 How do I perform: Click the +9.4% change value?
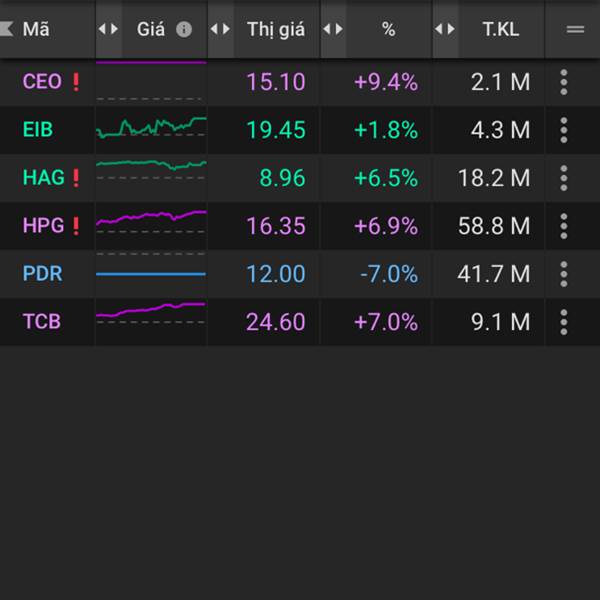point(386,82)
